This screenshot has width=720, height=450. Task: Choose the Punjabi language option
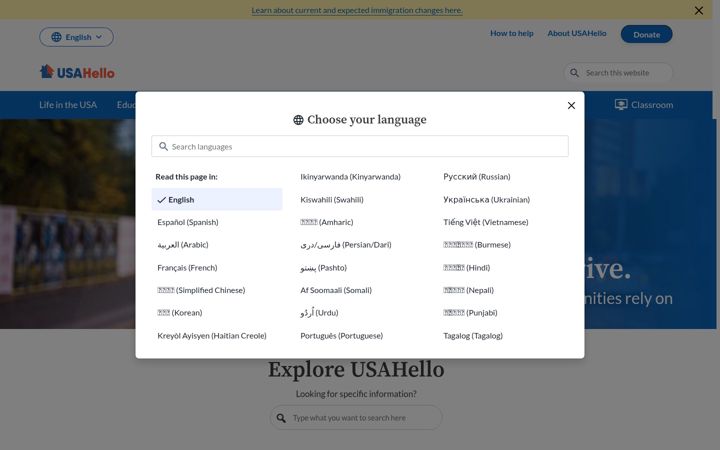470,313
